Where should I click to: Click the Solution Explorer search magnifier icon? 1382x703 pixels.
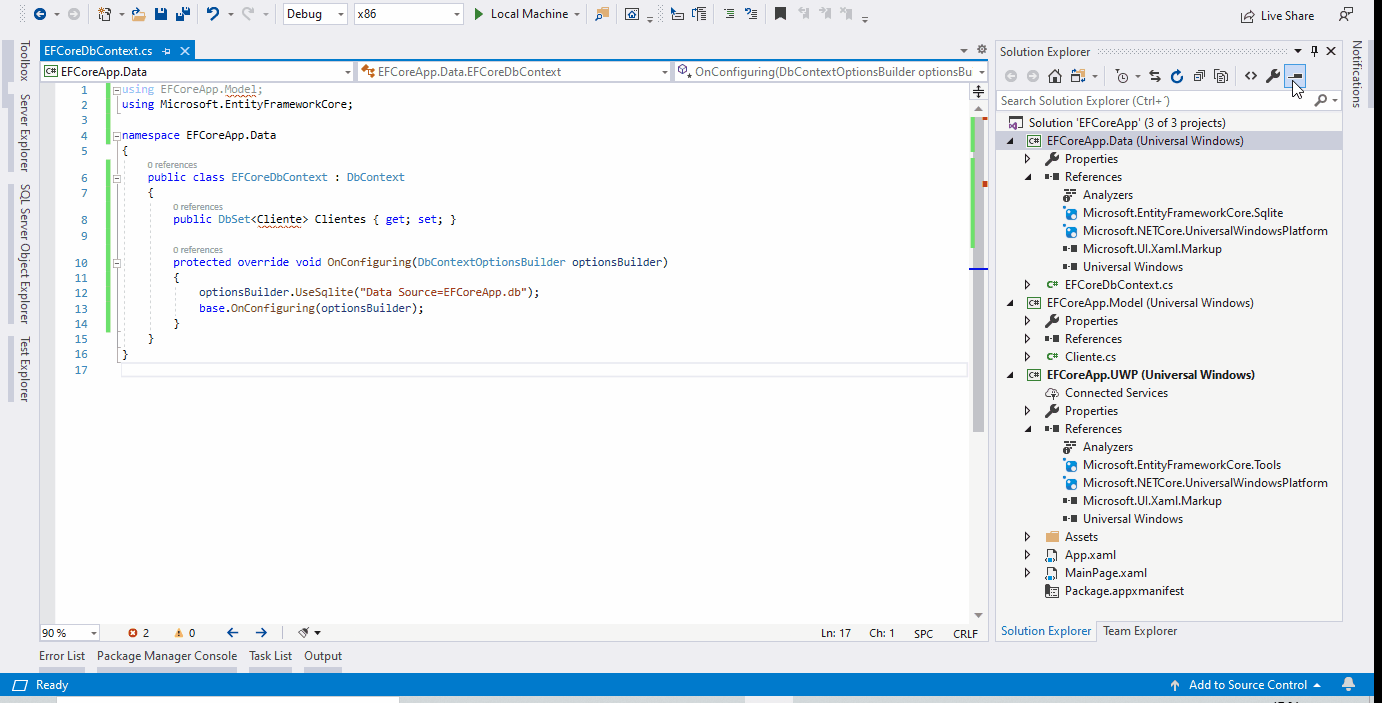1321,101
